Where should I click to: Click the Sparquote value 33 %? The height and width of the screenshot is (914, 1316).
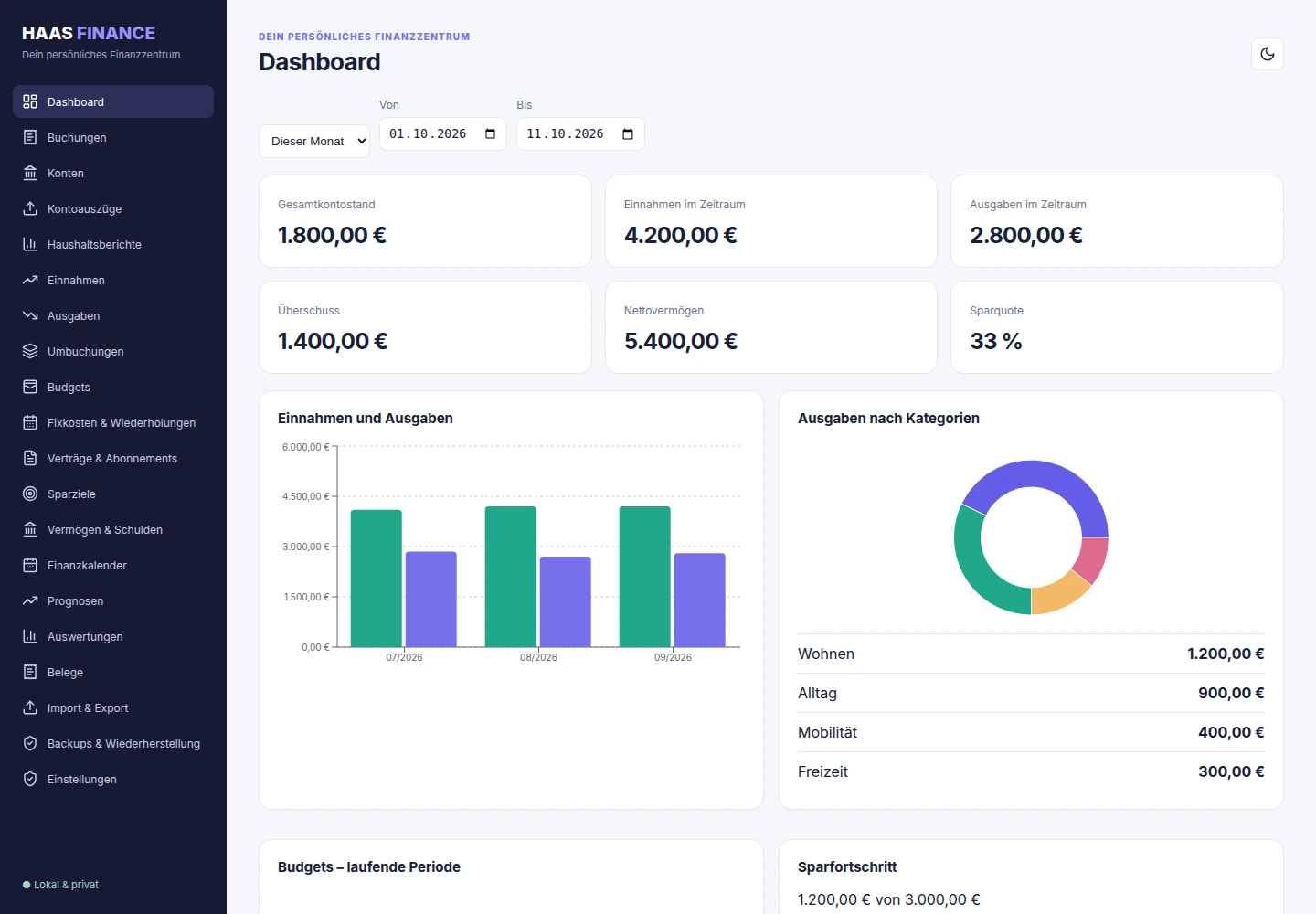point(996,341)
